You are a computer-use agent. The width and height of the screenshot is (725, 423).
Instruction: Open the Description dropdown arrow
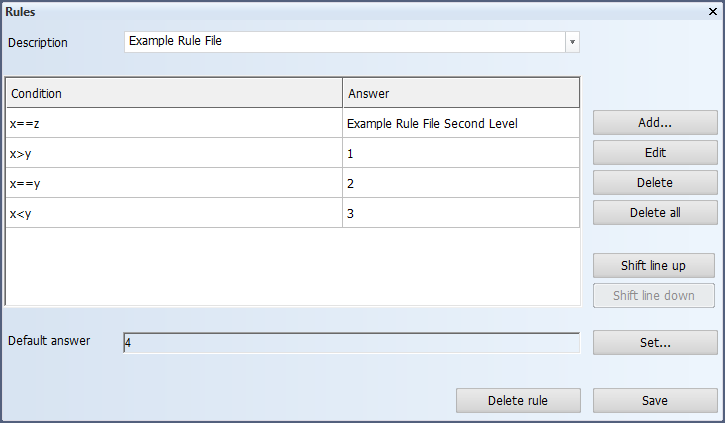[x=572, y=42]
